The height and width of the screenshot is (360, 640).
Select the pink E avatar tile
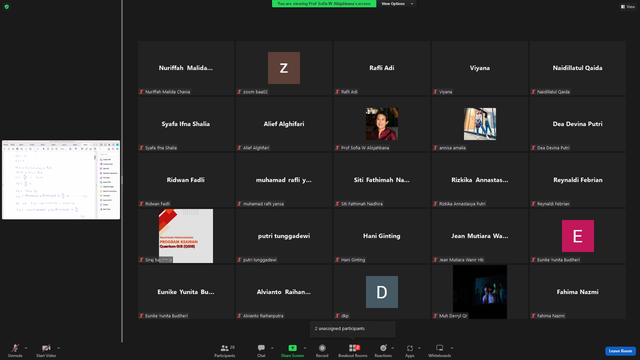(x=578, y=236)
